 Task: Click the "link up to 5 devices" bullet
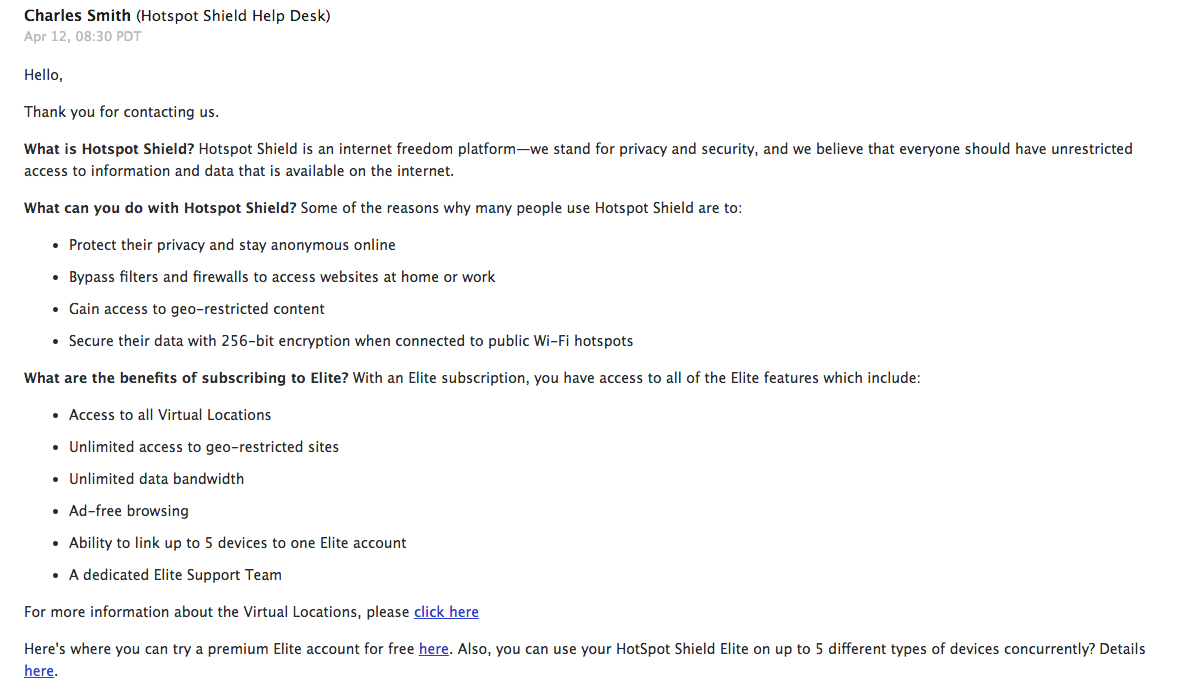[237, 543]
